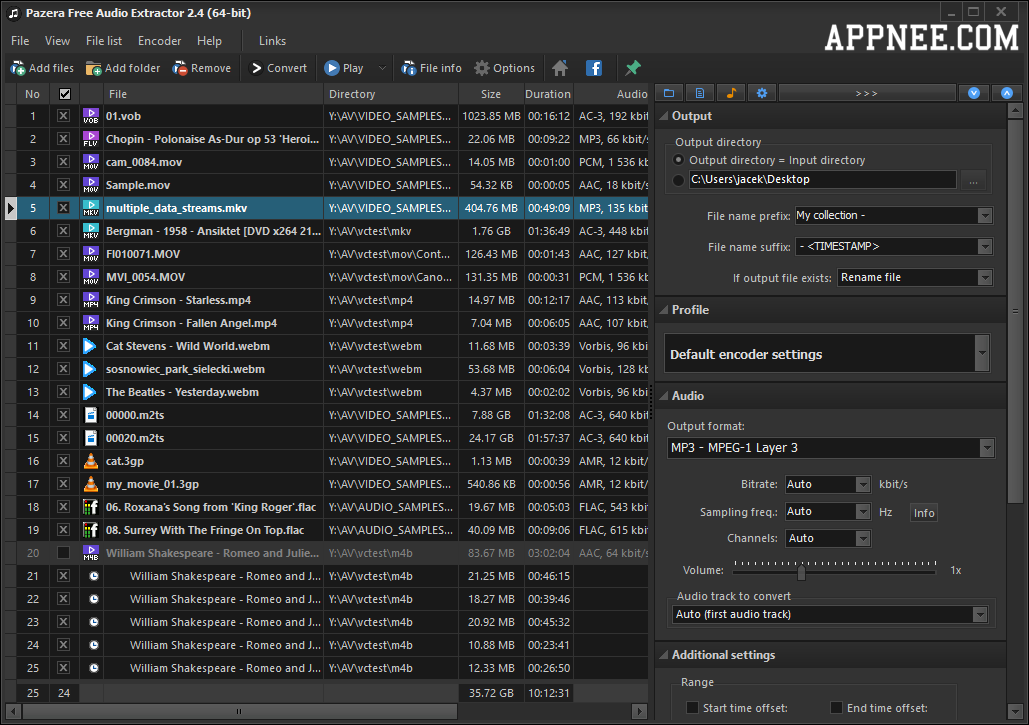Image resolution: width=1029 pixels, height=725 pixels.
Task: Toggle the checkbox for Sample.mov
Action: pyautogui.click(x=63, y=185)
